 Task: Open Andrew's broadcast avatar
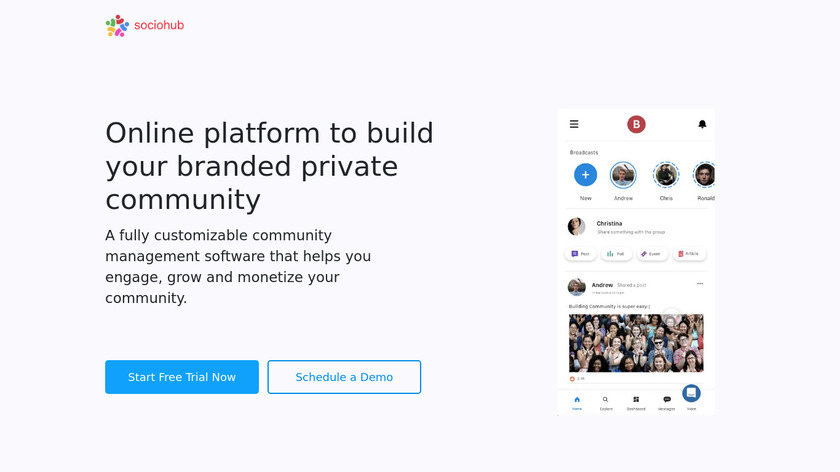pyautogui.click(x=623, y=175)
